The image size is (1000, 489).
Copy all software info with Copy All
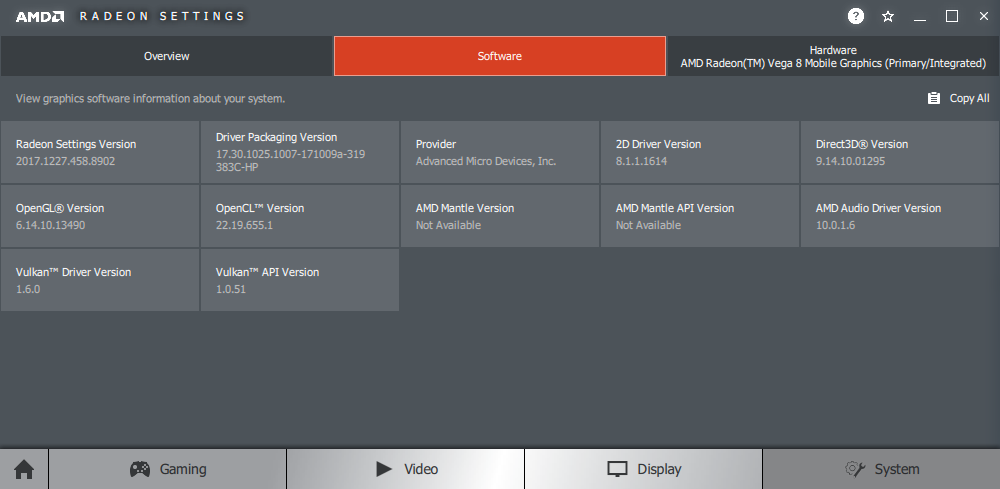(959, 98)
